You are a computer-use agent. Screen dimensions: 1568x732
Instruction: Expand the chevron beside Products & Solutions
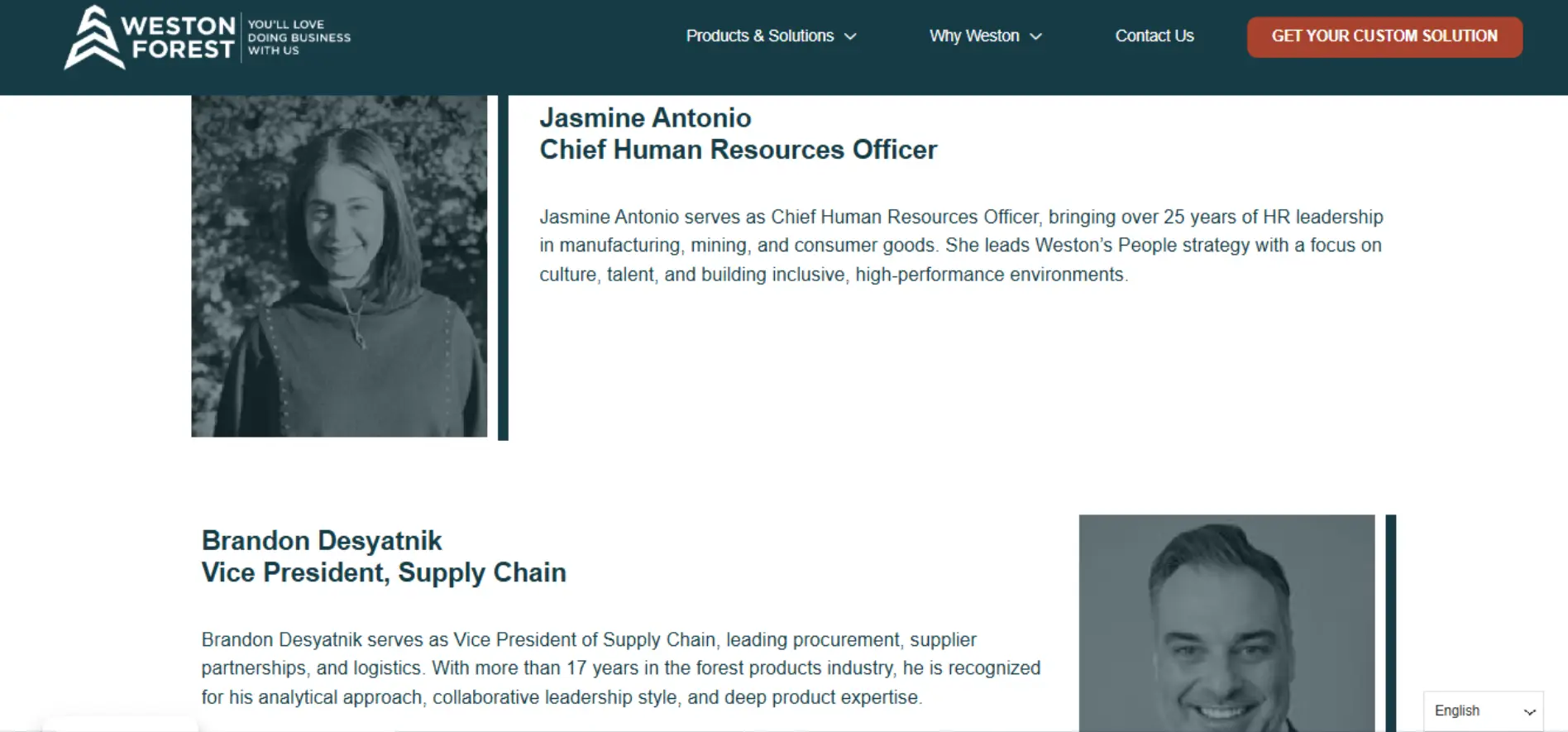click(850, 37)
